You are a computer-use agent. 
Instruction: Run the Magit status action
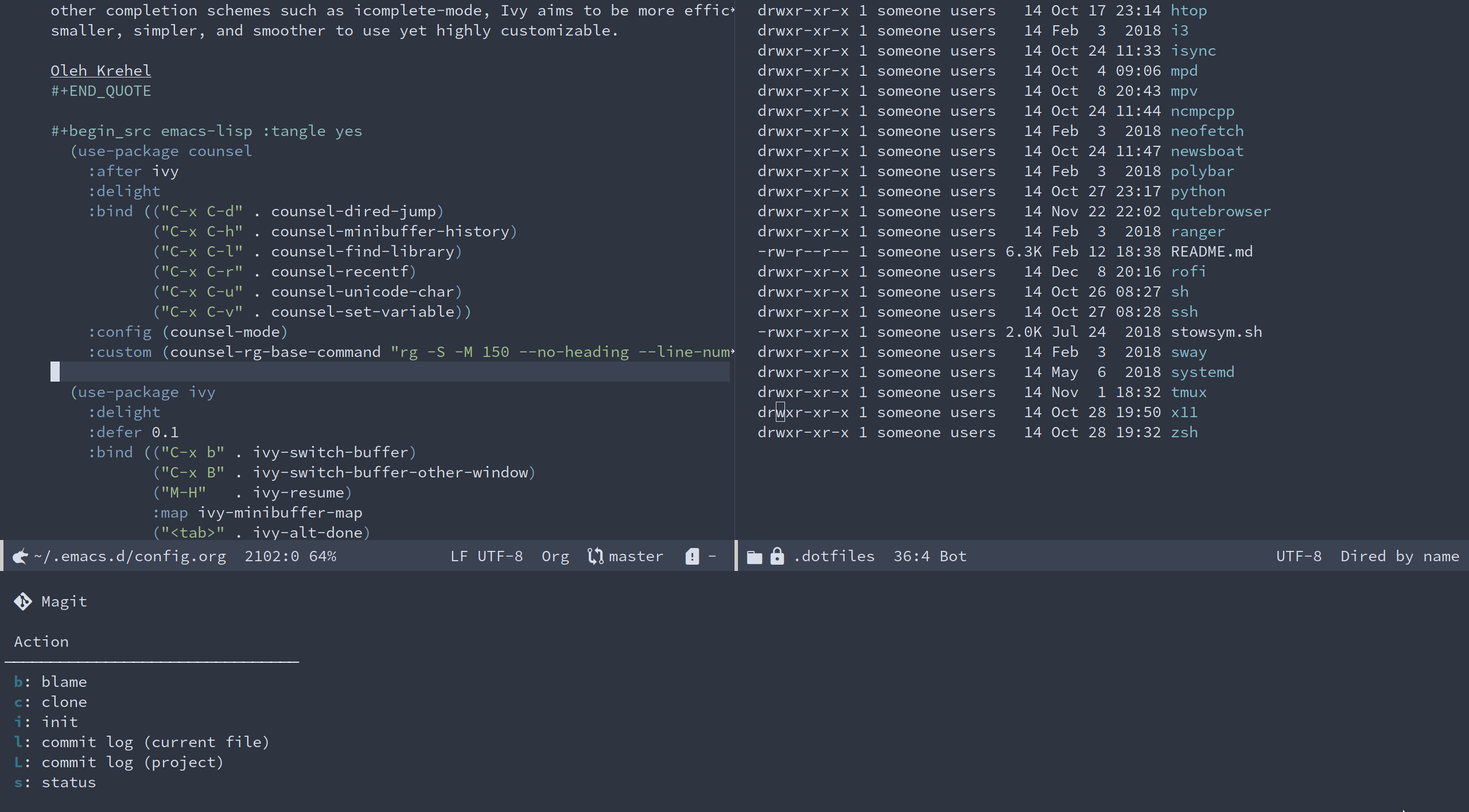pyautogui.click(x=68, y=782)
